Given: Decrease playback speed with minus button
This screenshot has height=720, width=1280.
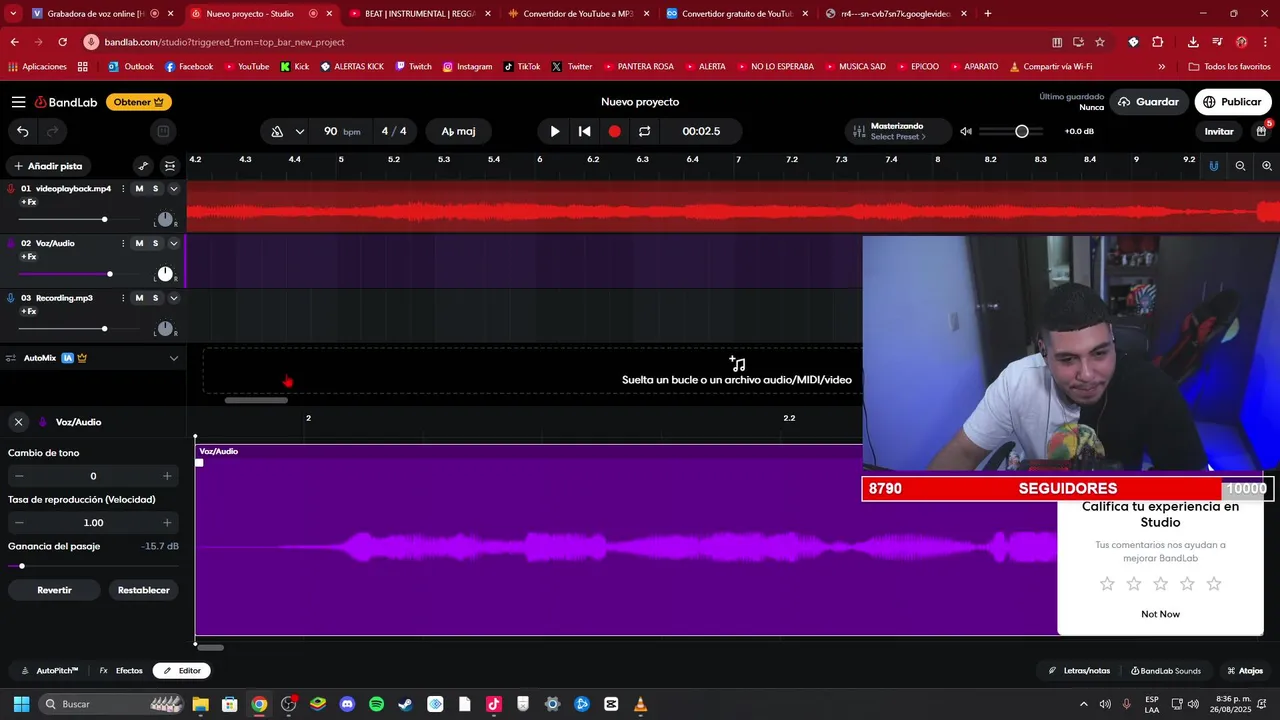Looking at the screenshot, I should click(19, 523).
